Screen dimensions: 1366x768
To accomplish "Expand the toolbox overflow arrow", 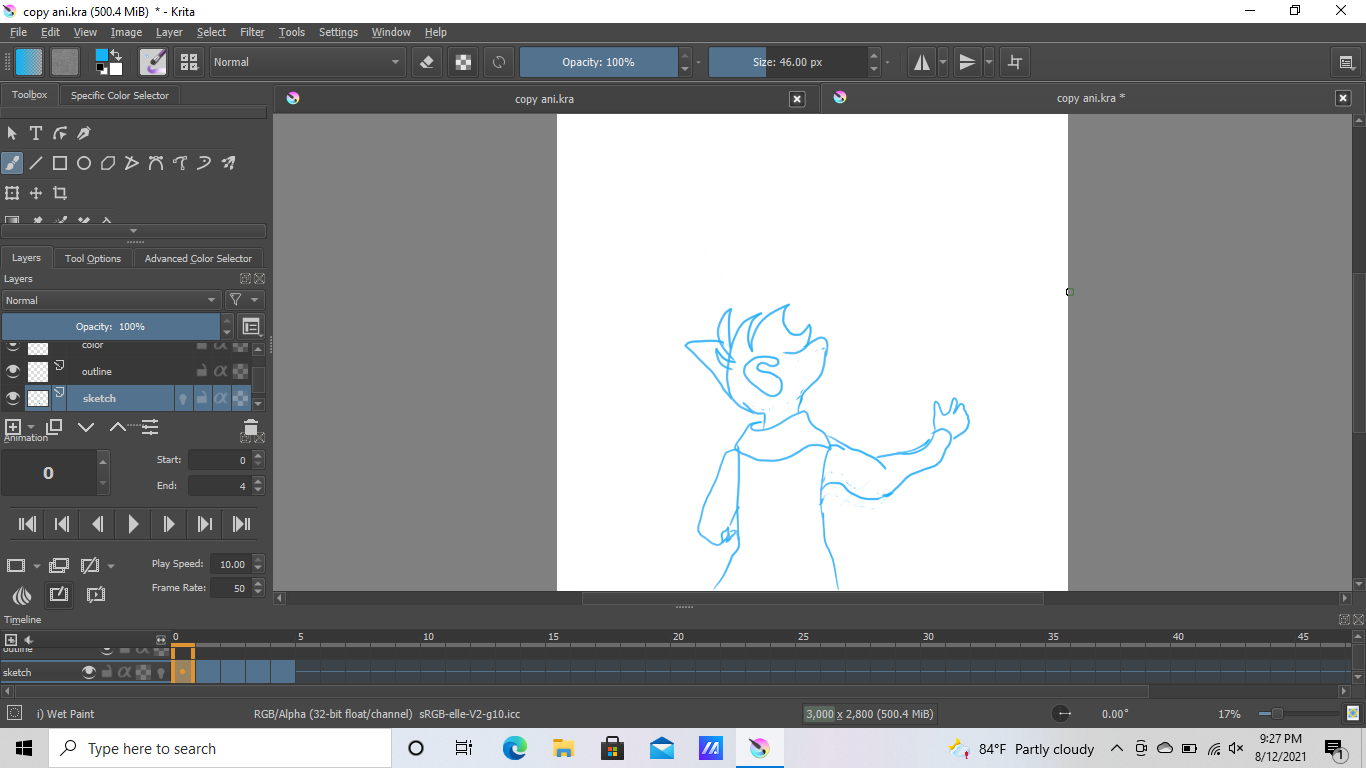I will (134, 231).
